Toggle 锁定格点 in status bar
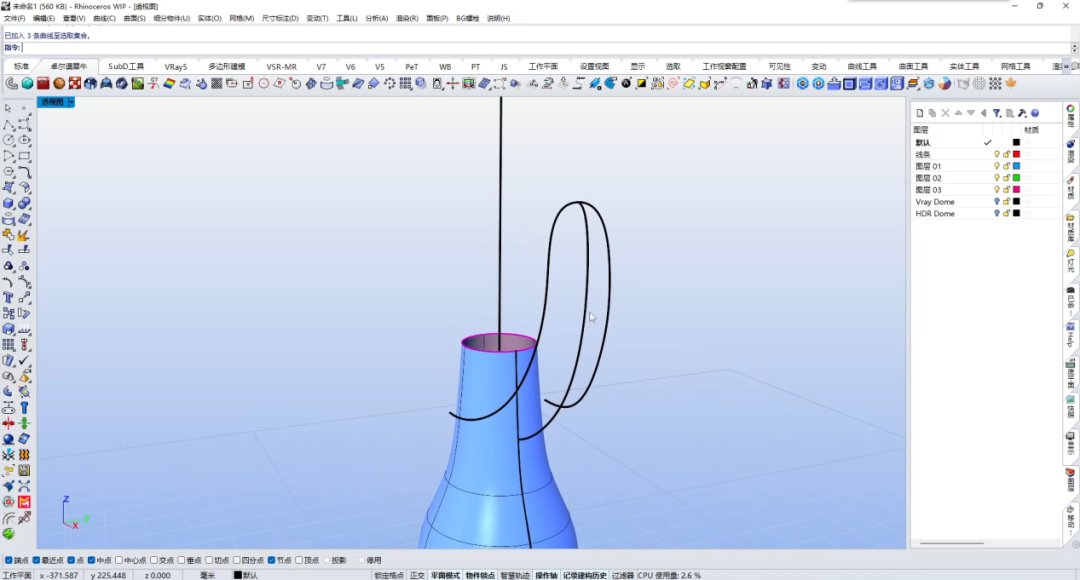The image size is (1080, 580). (389, 575)
